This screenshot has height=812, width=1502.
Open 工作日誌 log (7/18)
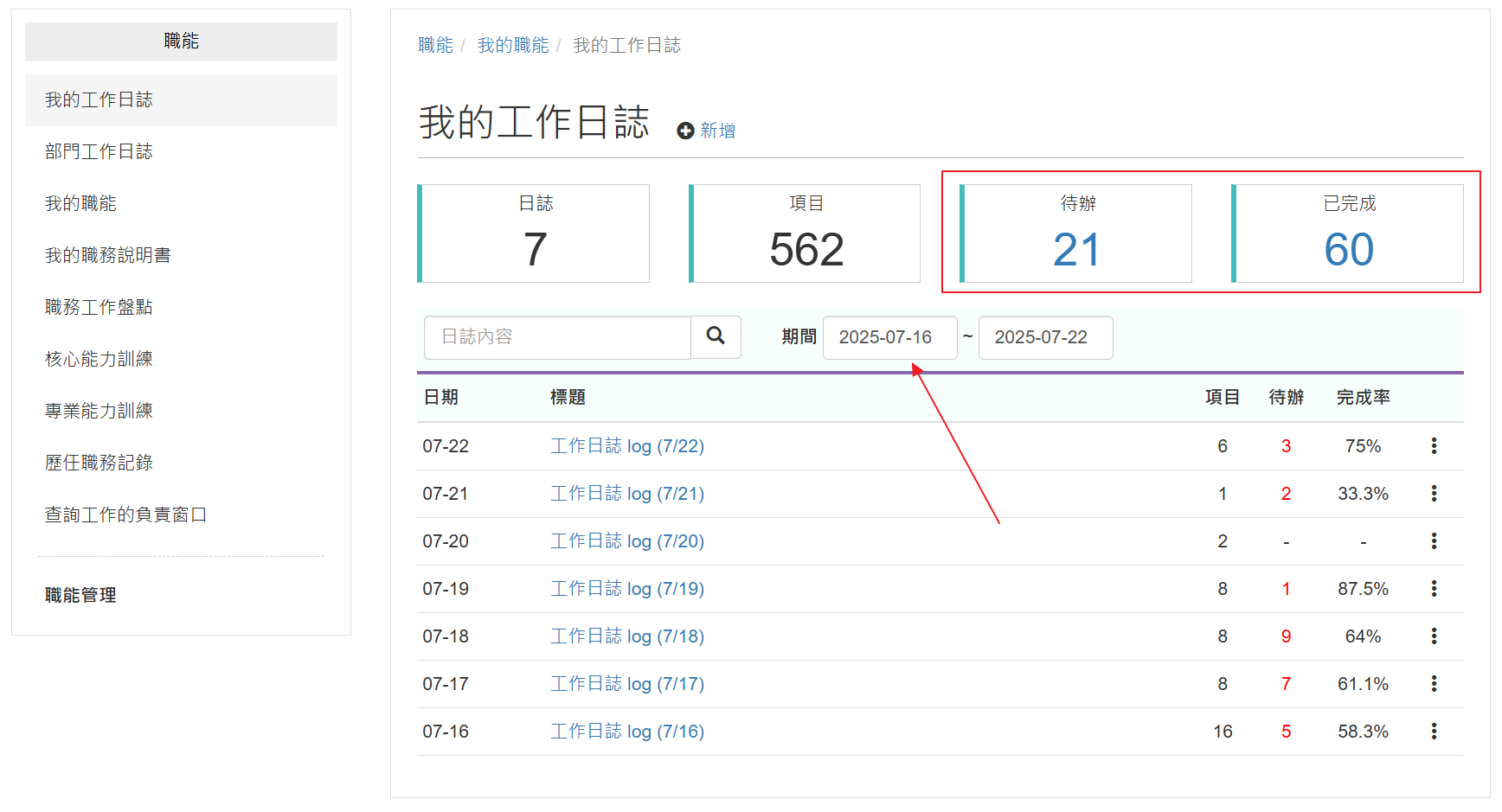(627, 636)
